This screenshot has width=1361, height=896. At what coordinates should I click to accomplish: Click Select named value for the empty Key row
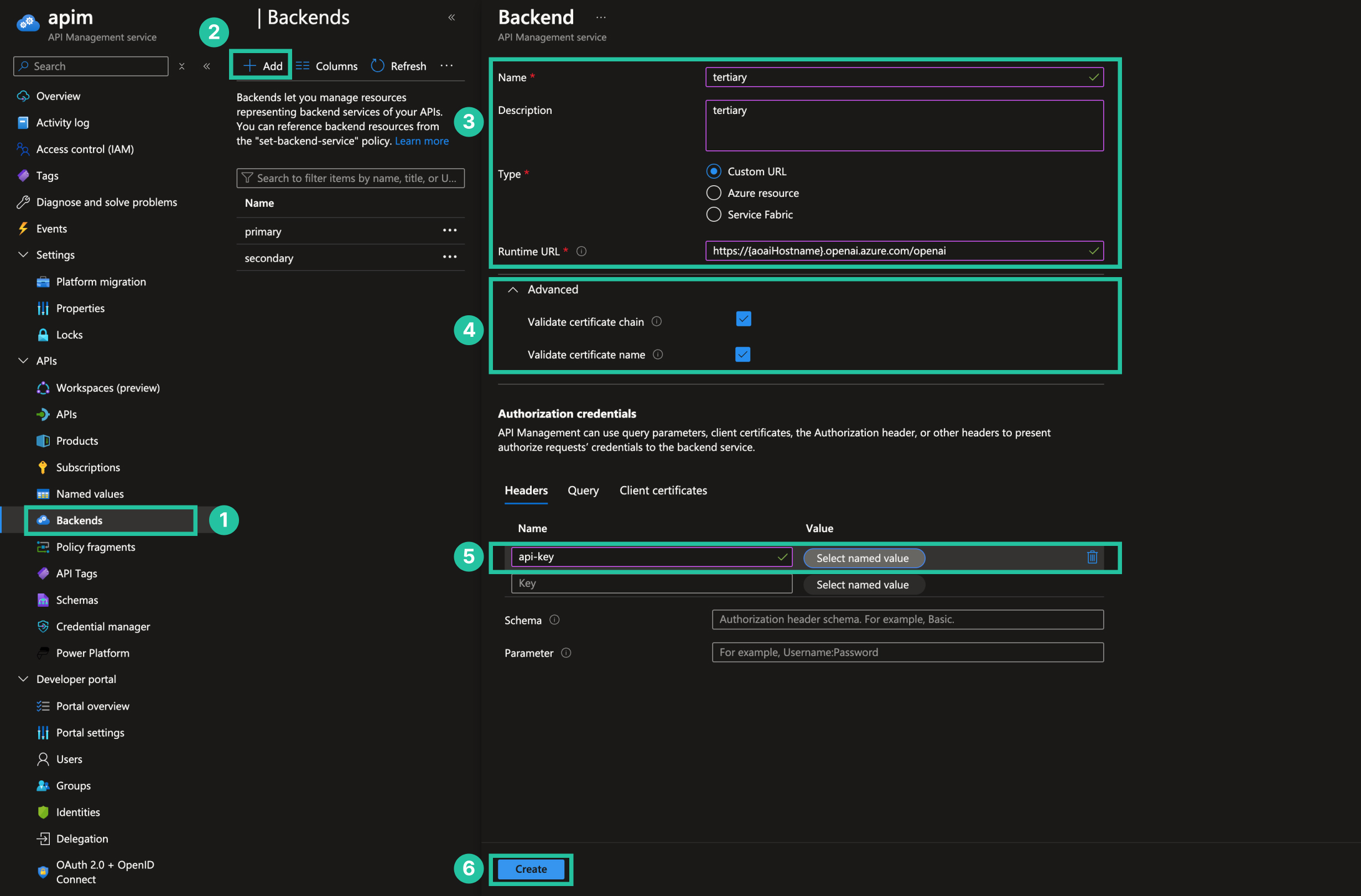[864, 585]
